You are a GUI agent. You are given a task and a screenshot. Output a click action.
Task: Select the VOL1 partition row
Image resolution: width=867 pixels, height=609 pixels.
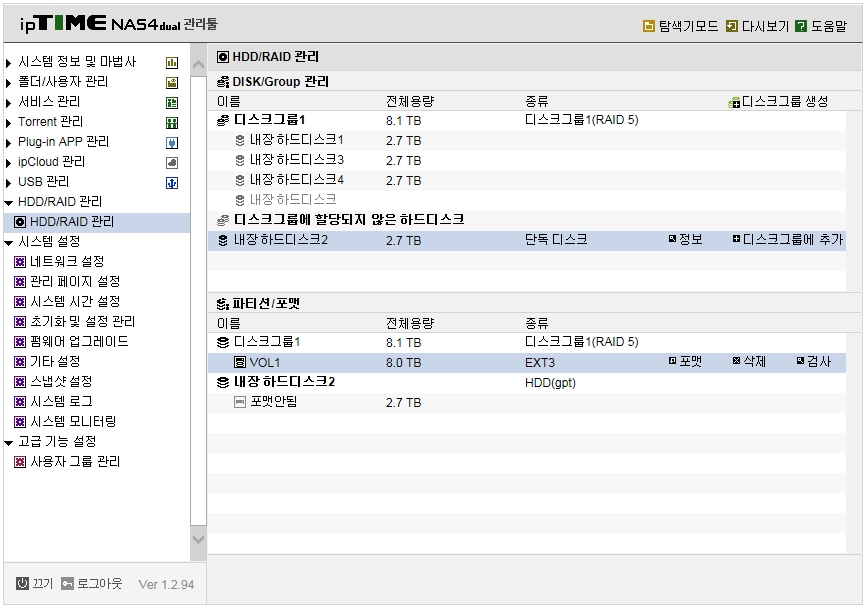pyautogui.click(x=527, y=363)
